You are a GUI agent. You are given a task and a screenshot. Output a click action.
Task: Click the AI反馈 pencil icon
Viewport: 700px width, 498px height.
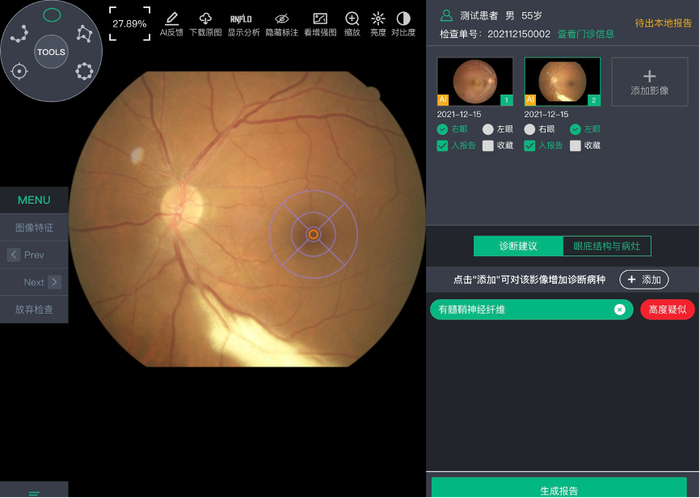[172, 19]
